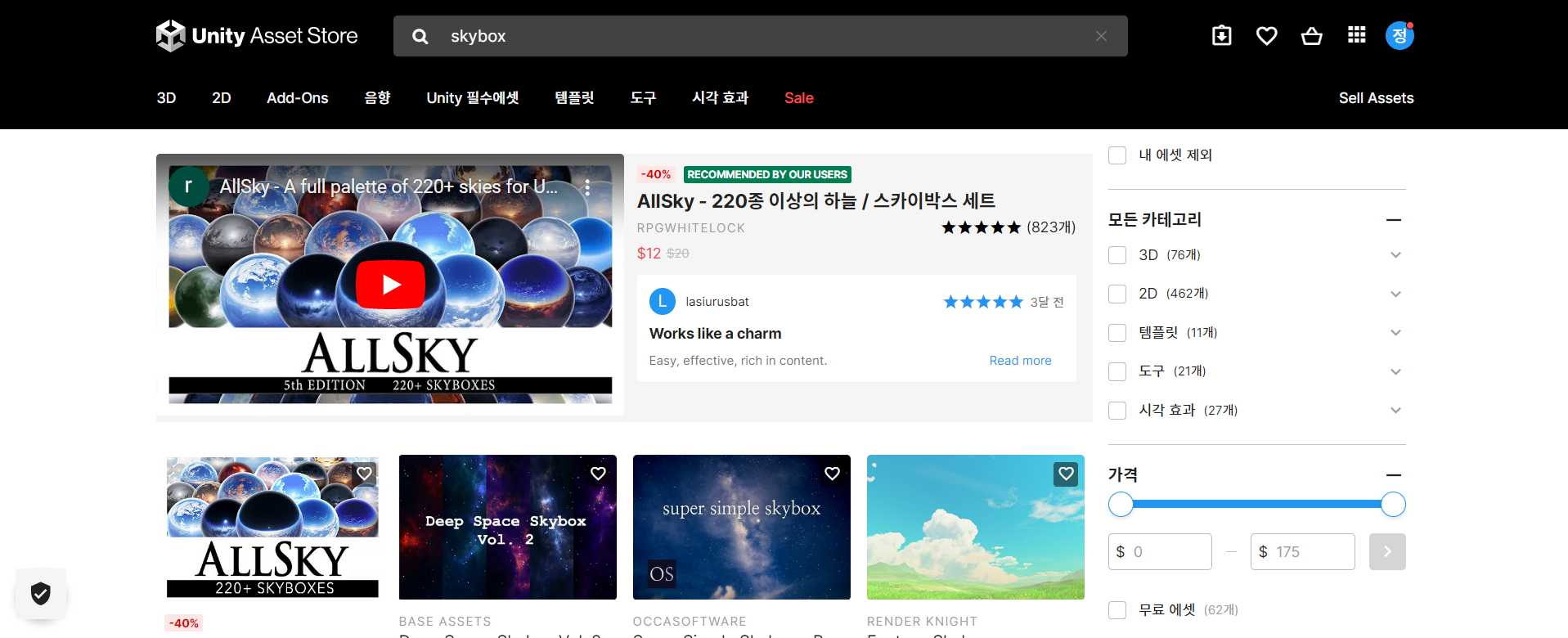Favorite Deep Space Skybox Vol. 2
The image size is (1568, 638).
point(598,474)
